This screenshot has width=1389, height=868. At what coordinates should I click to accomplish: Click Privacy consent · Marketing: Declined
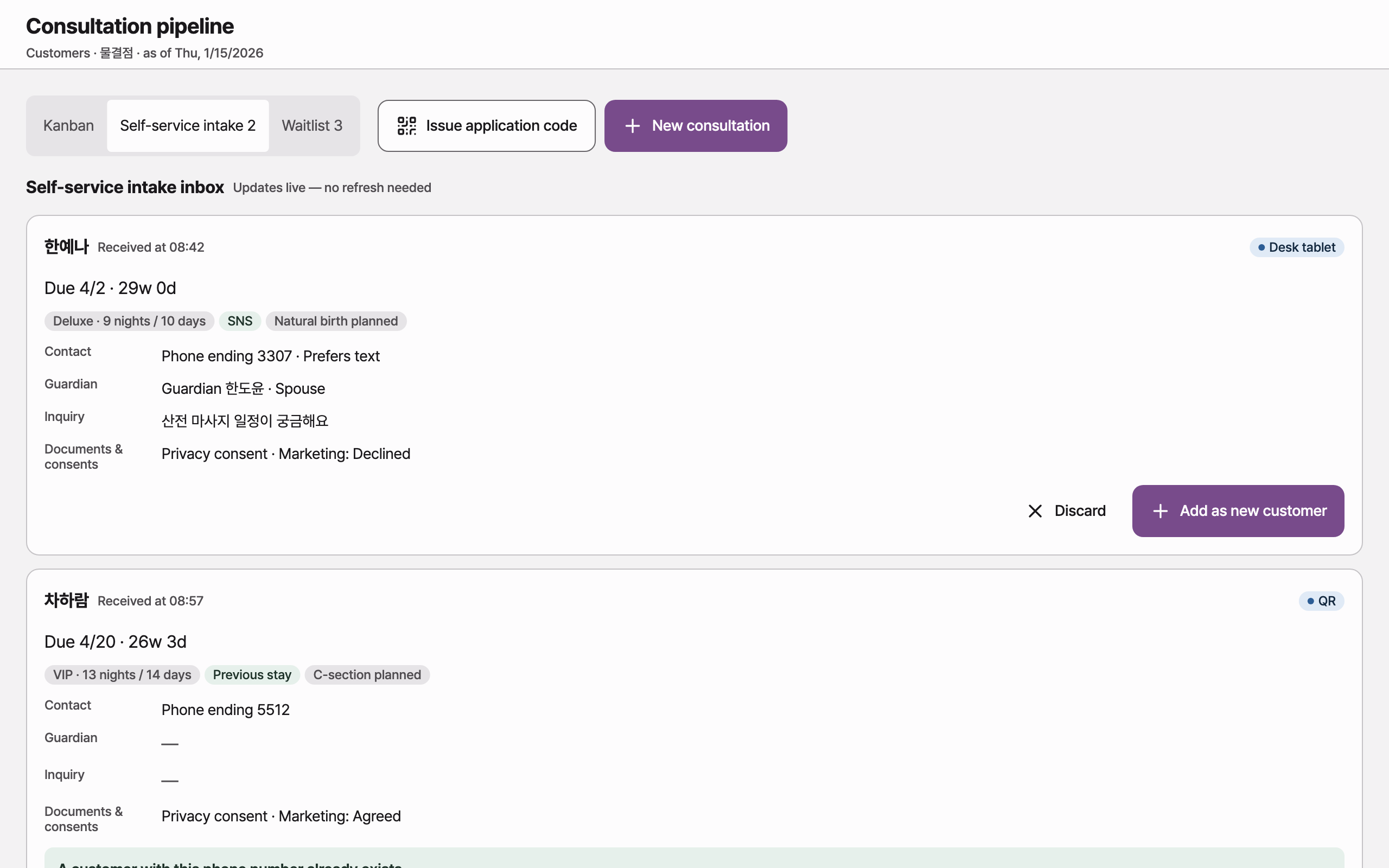pos(286,454)
